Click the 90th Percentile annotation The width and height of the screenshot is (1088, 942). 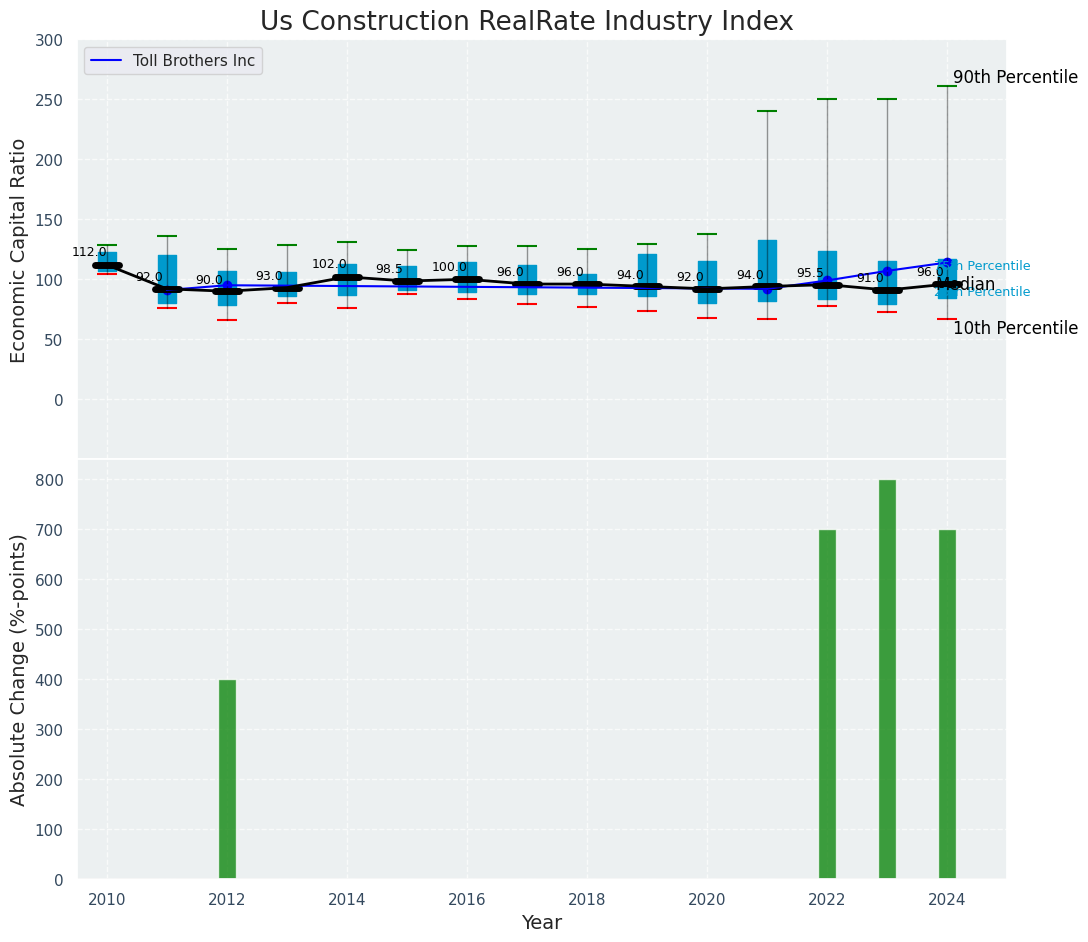(x=1014, y=77)
